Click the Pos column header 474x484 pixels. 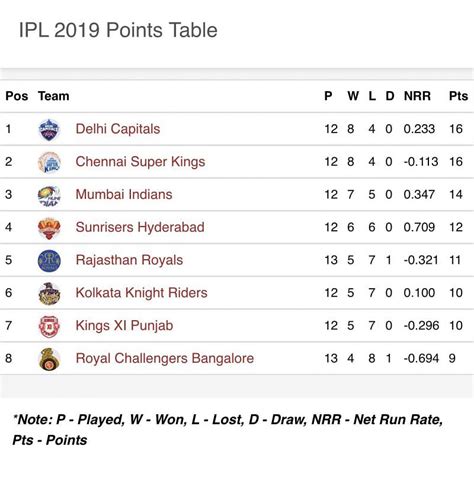(17, 96)
